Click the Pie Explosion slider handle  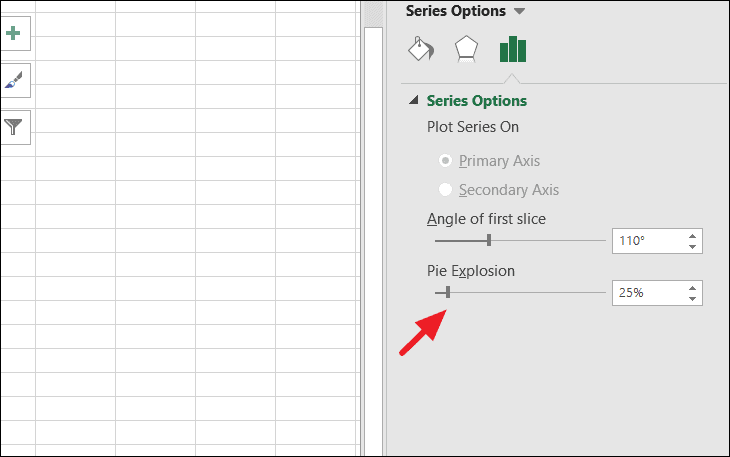pos(448,292)
